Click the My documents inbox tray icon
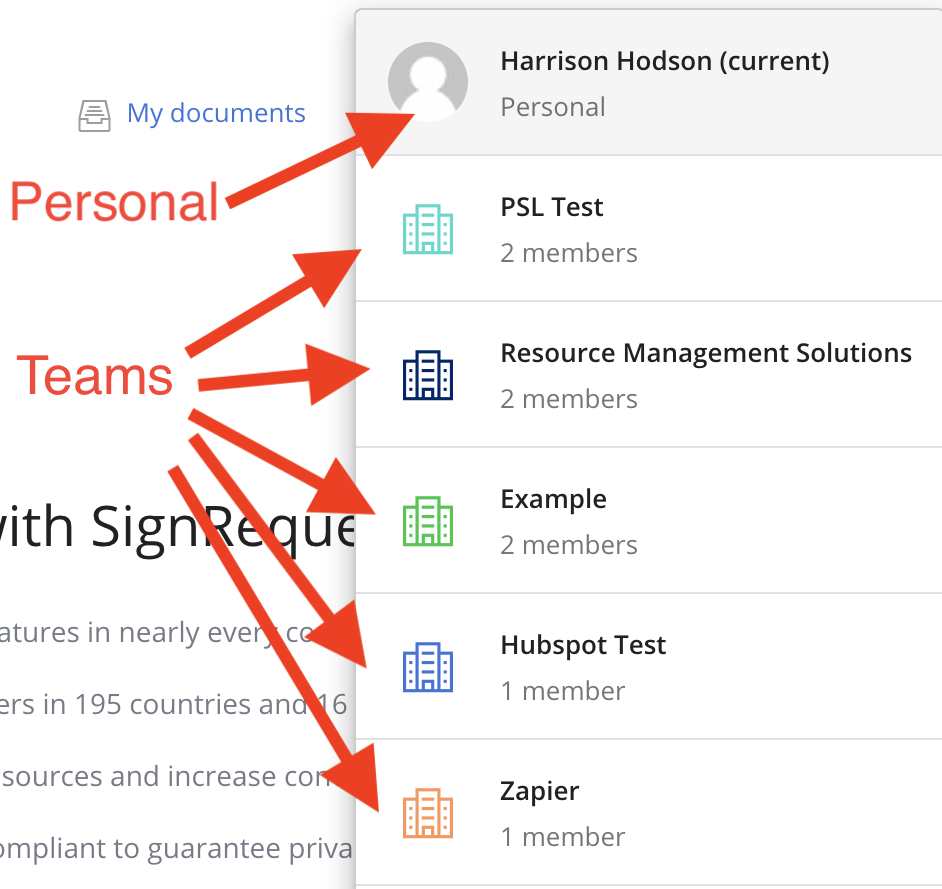 click(x=94, y=115)
